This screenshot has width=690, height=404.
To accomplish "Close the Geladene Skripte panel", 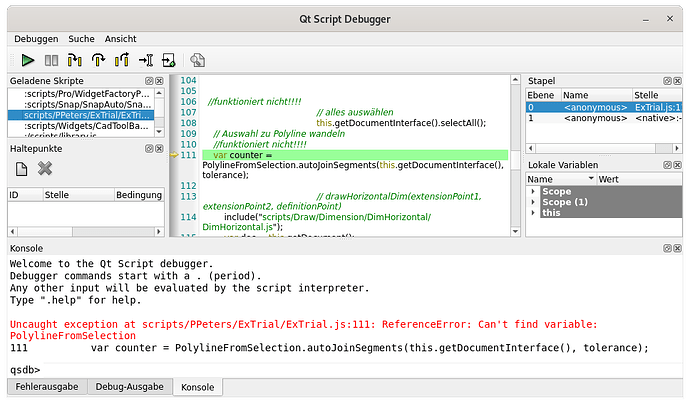I will [161, 80].
